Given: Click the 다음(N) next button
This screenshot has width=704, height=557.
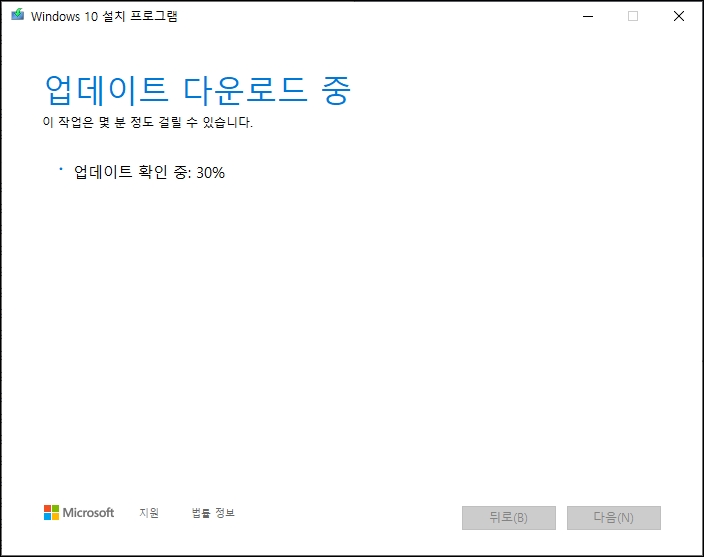Looking at the screenshot, I should click(614, 518).
